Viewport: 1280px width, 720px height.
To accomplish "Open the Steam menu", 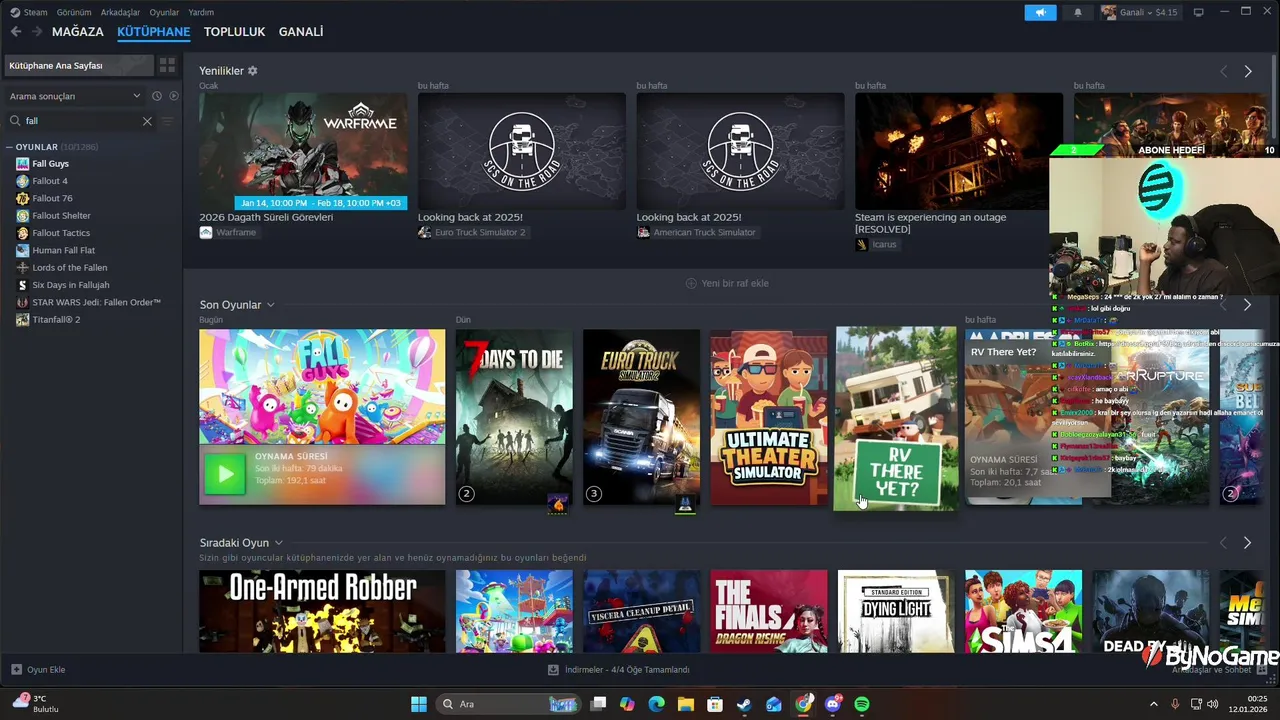I will point(29,12).
